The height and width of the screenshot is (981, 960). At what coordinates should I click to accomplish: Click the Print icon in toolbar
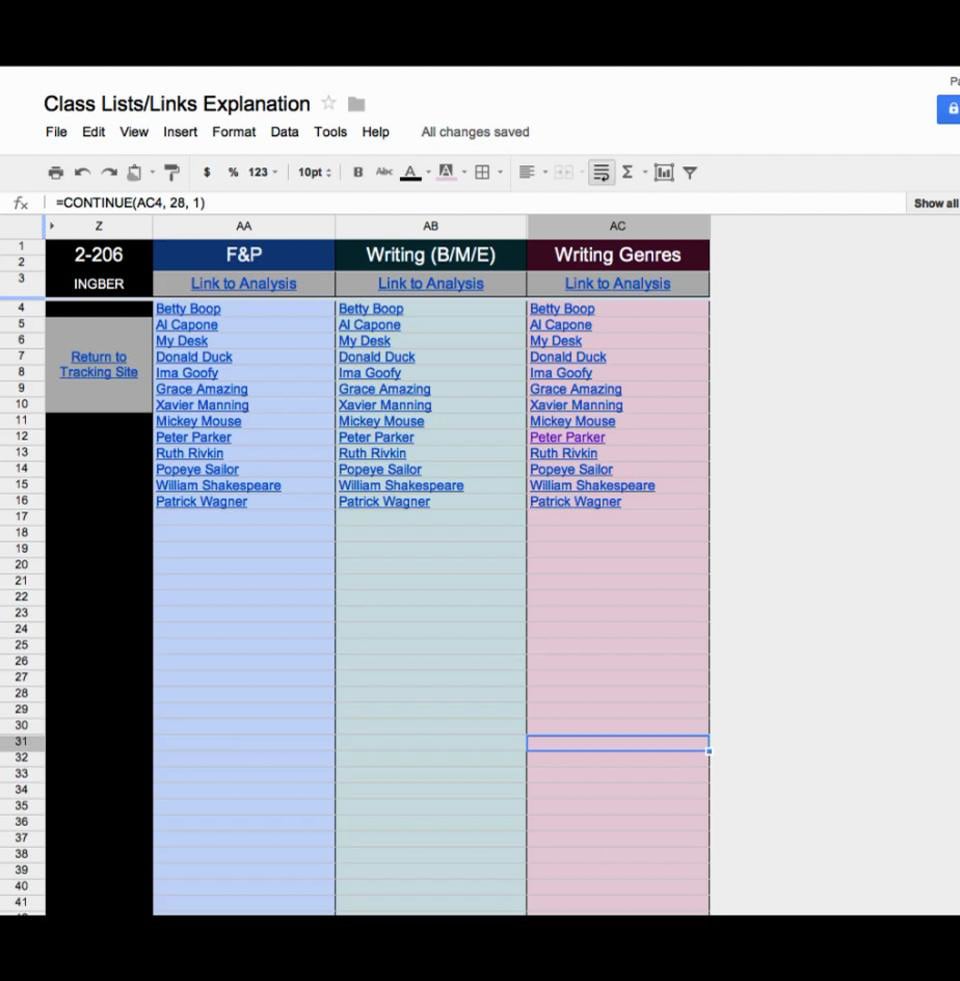pyautogui.click(x=56, y=173)
